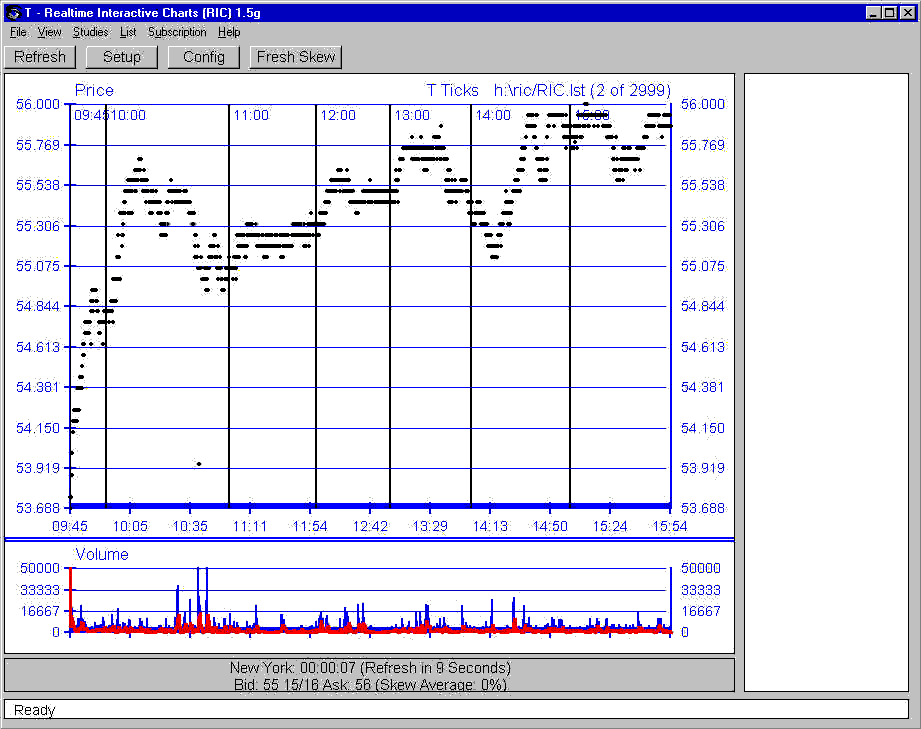Select the Price chart title label
The width and height of the screenshot is (921, 729).
pos(94,90)
